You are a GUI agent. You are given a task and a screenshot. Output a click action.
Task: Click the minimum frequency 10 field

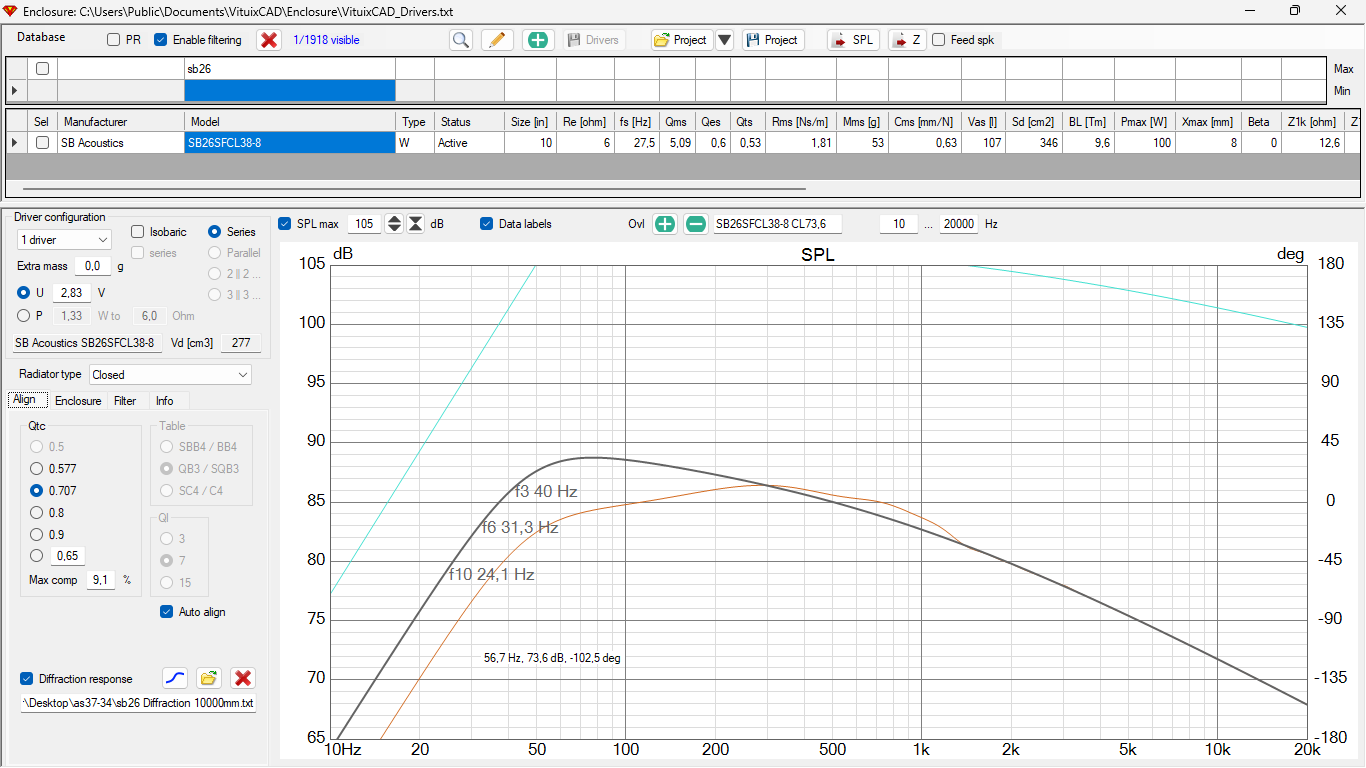(899, 224)
